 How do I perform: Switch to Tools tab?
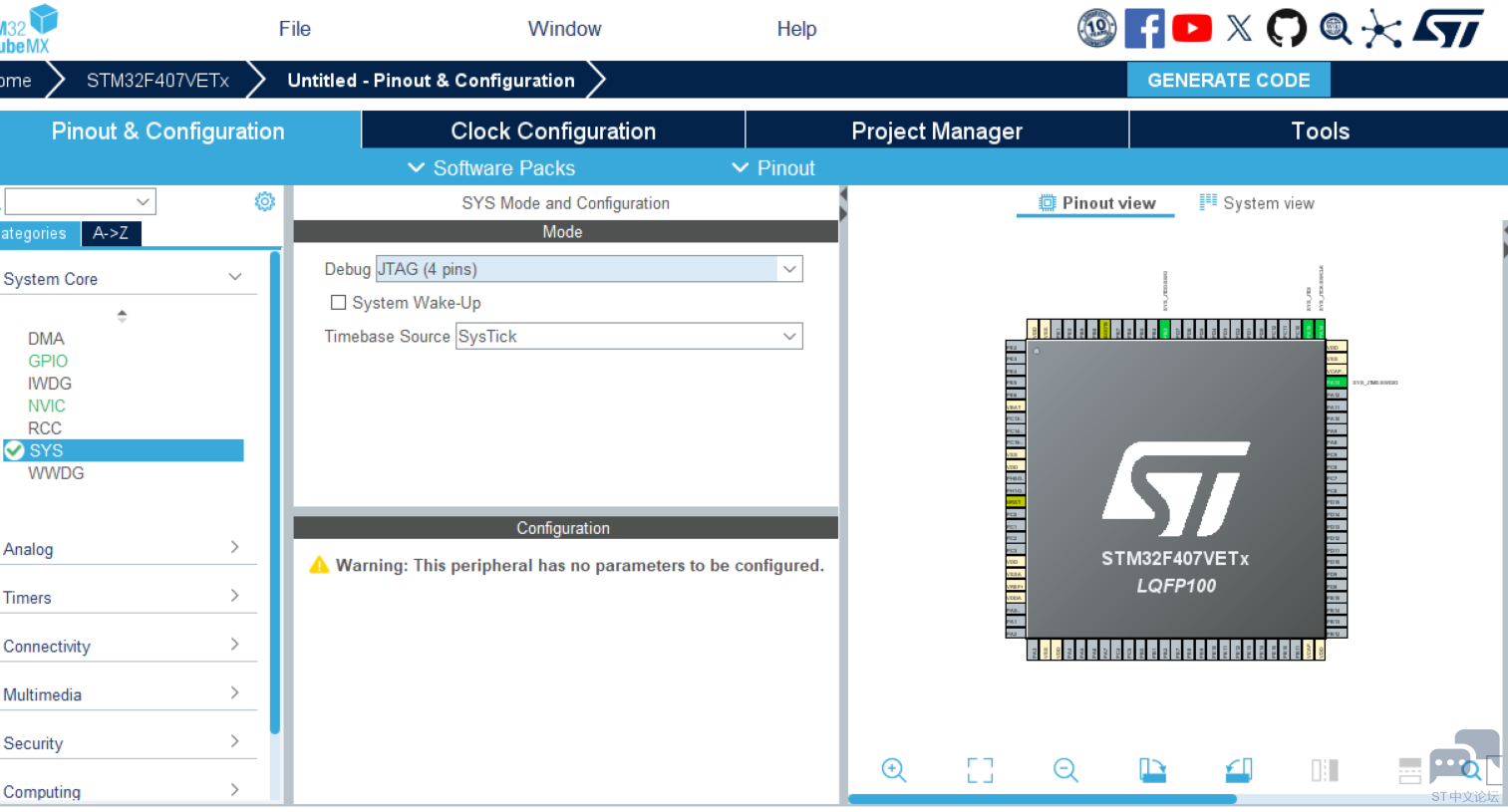(1320, 131)
